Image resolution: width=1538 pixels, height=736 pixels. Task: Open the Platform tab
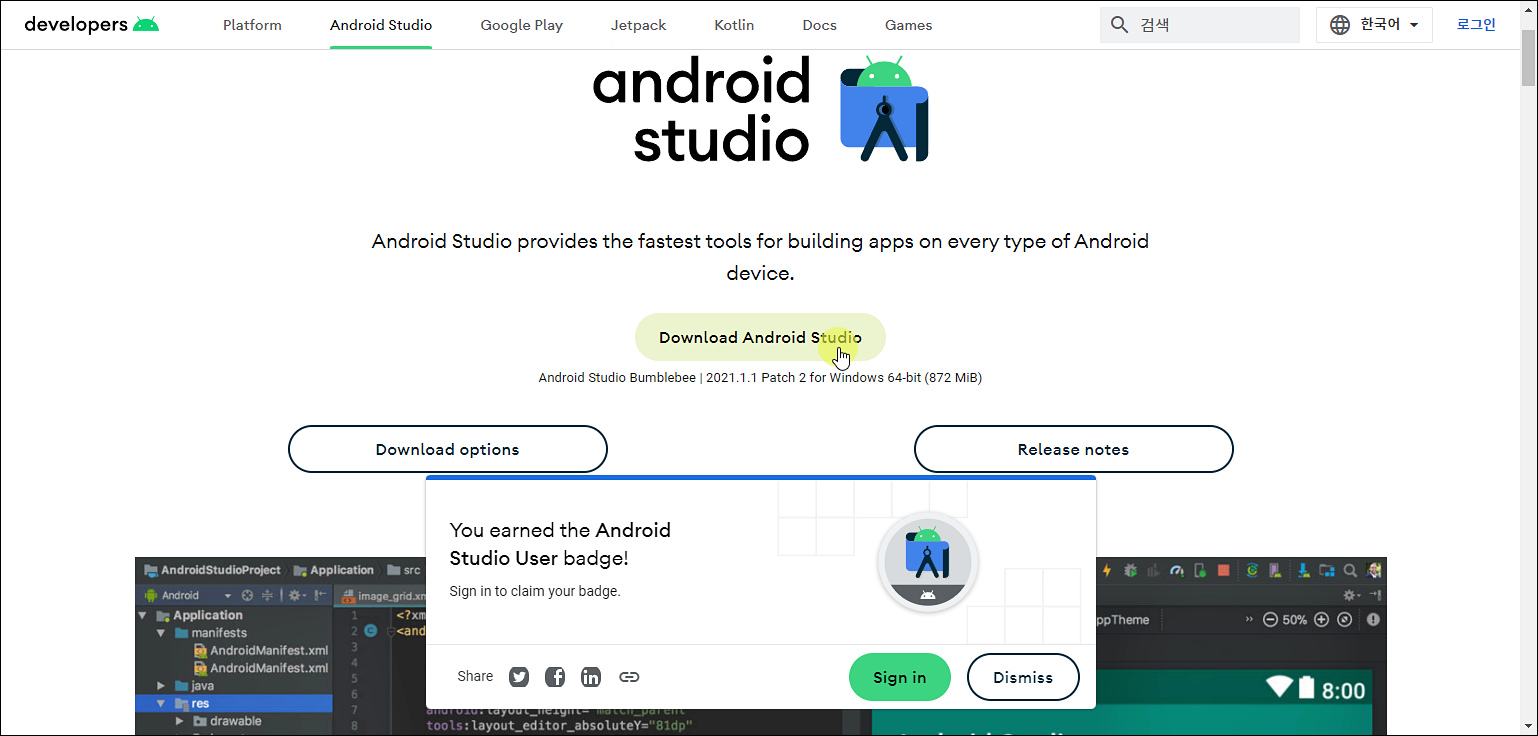pos(252,25)
